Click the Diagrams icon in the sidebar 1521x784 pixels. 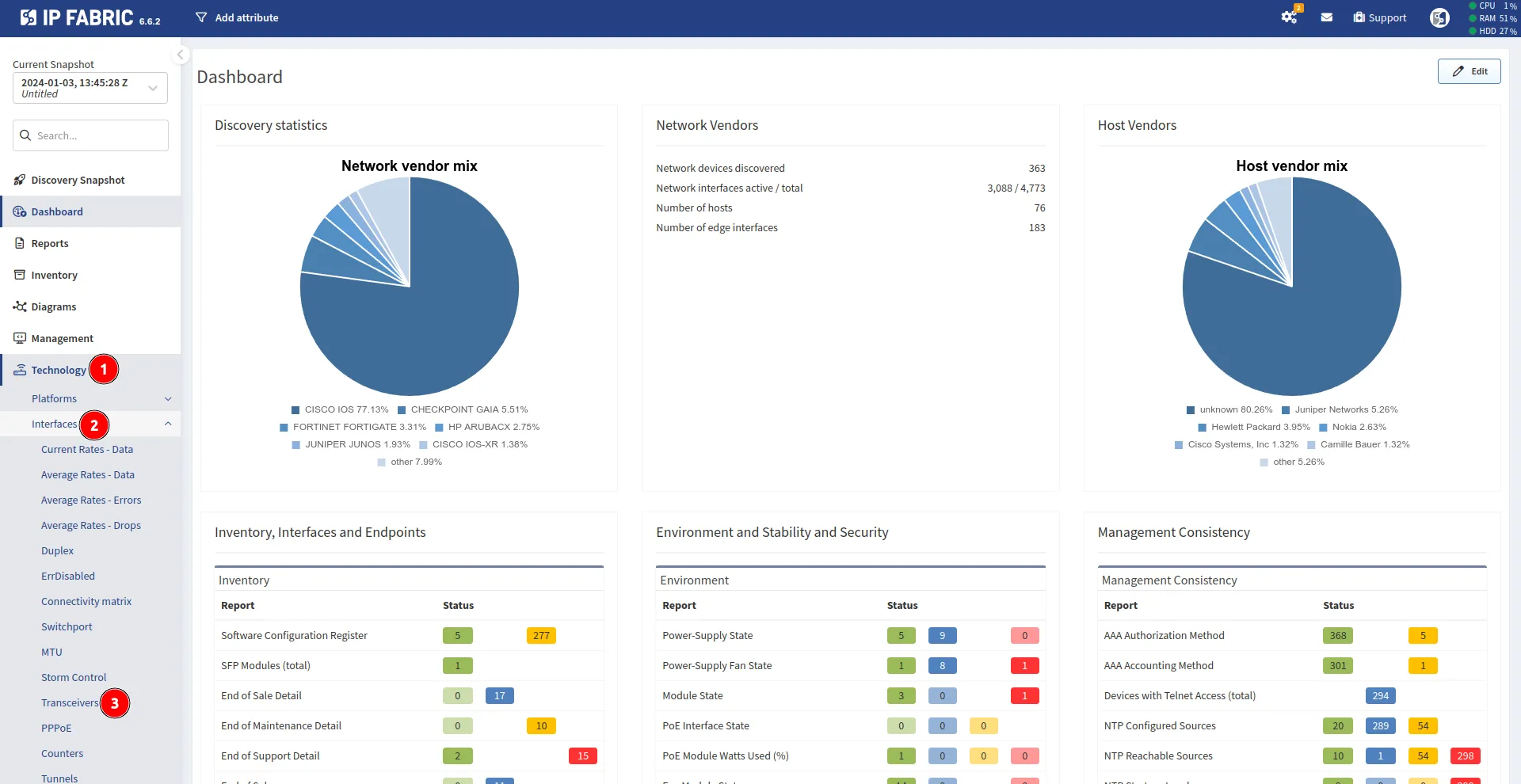coord(20,306)
